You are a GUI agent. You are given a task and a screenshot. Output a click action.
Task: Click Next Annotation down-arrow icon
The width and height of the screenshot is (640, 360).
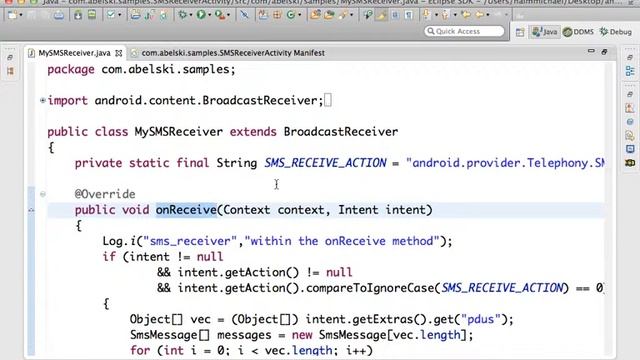pos(427,14)
